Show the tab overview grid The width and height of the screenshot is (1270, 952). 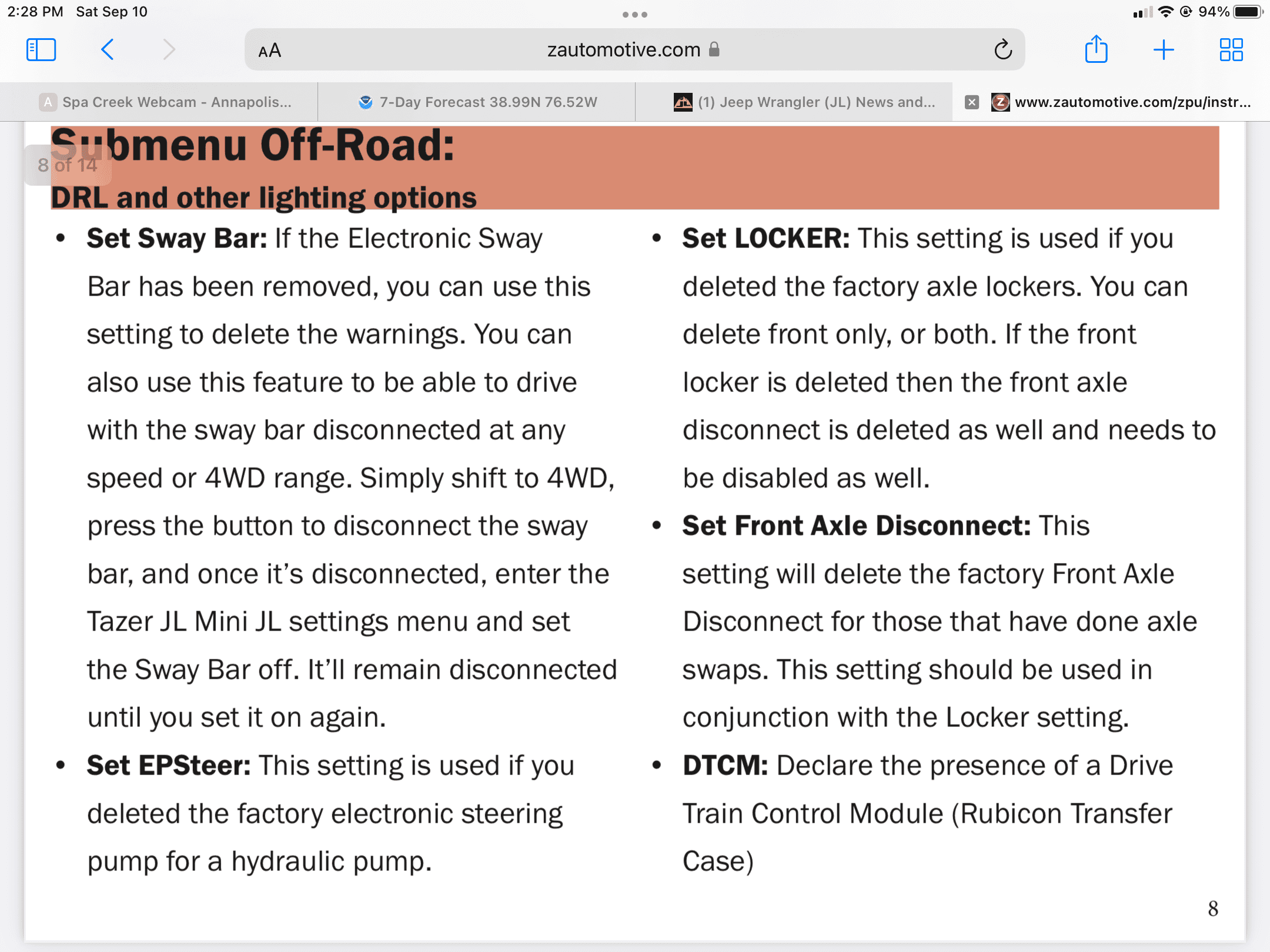(x=1231, y=50)
